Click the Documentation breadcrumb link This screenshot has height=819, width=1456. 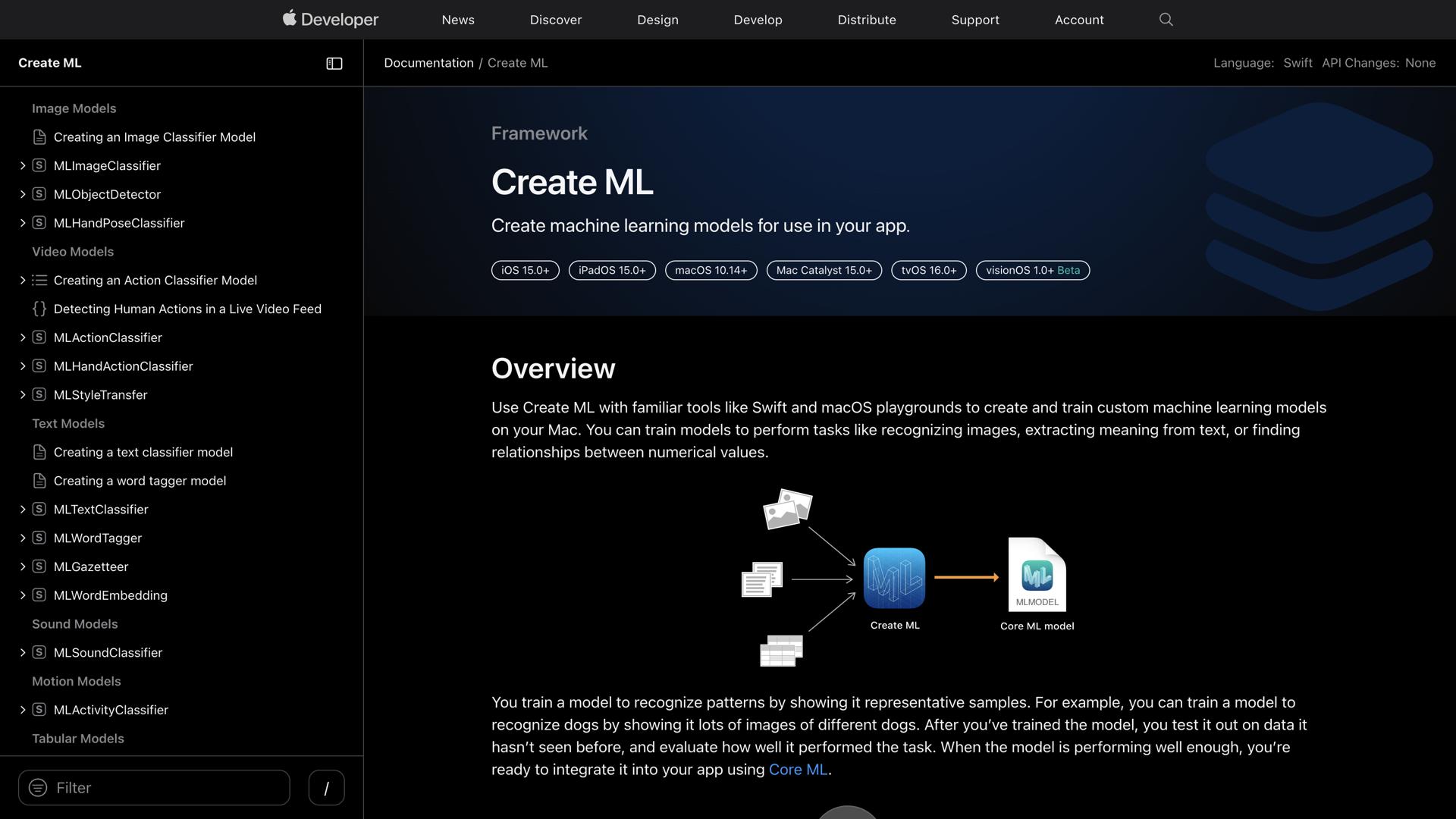coord(428,63)
